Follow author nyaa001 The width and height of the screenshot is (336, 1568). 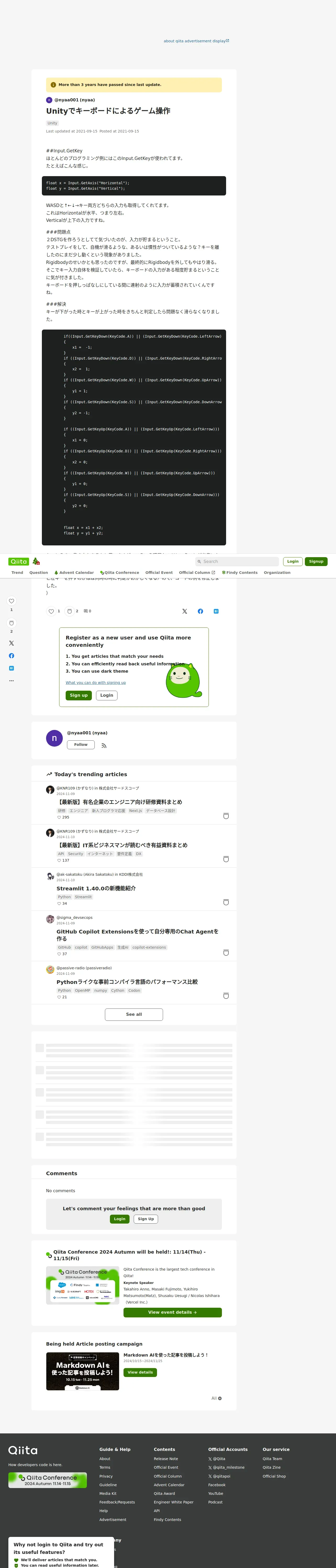pyautogui.click(x=81, y=745)
